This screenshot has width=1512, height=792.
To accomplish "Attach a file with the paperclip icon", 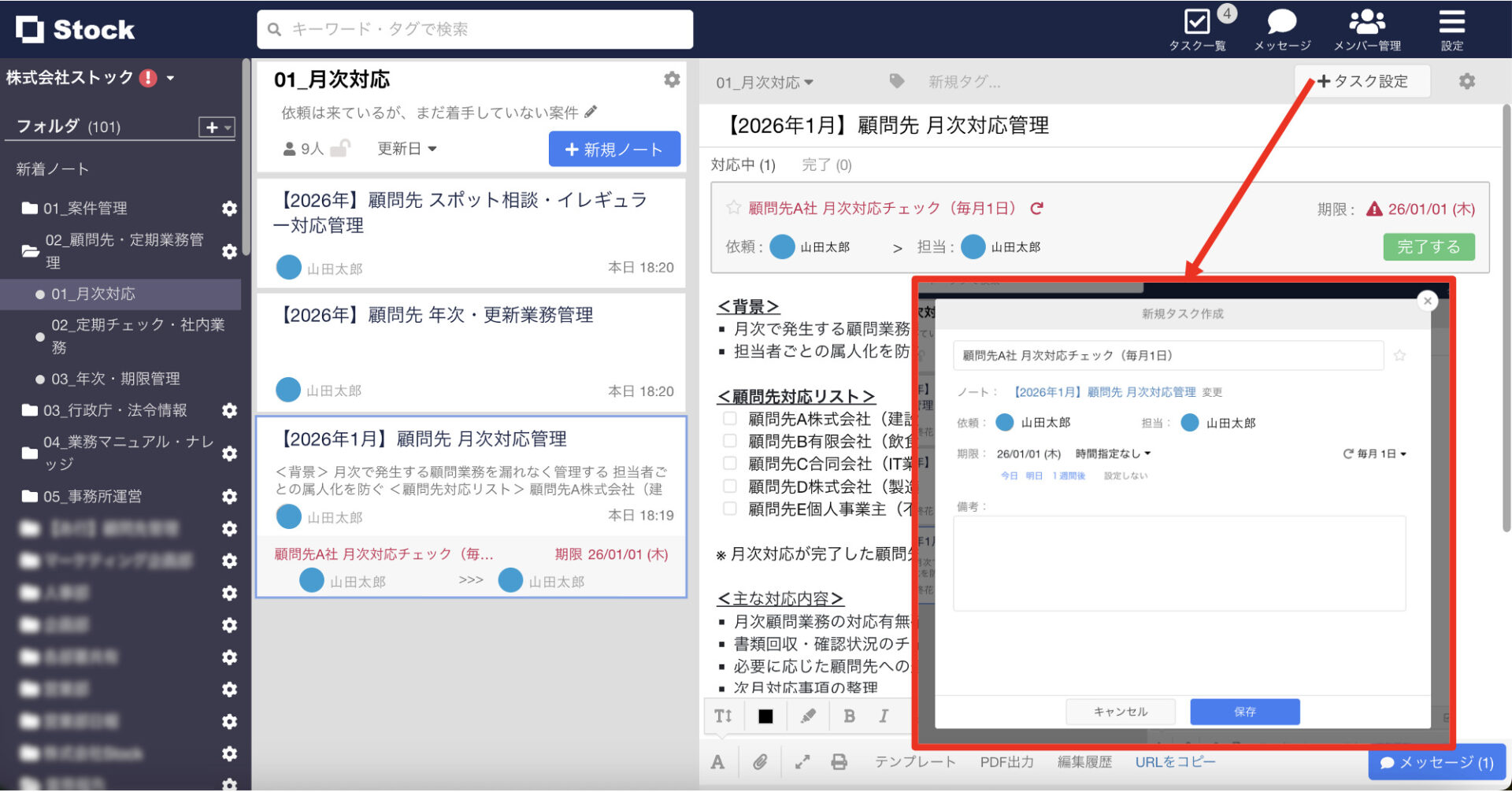I will 761,761.
